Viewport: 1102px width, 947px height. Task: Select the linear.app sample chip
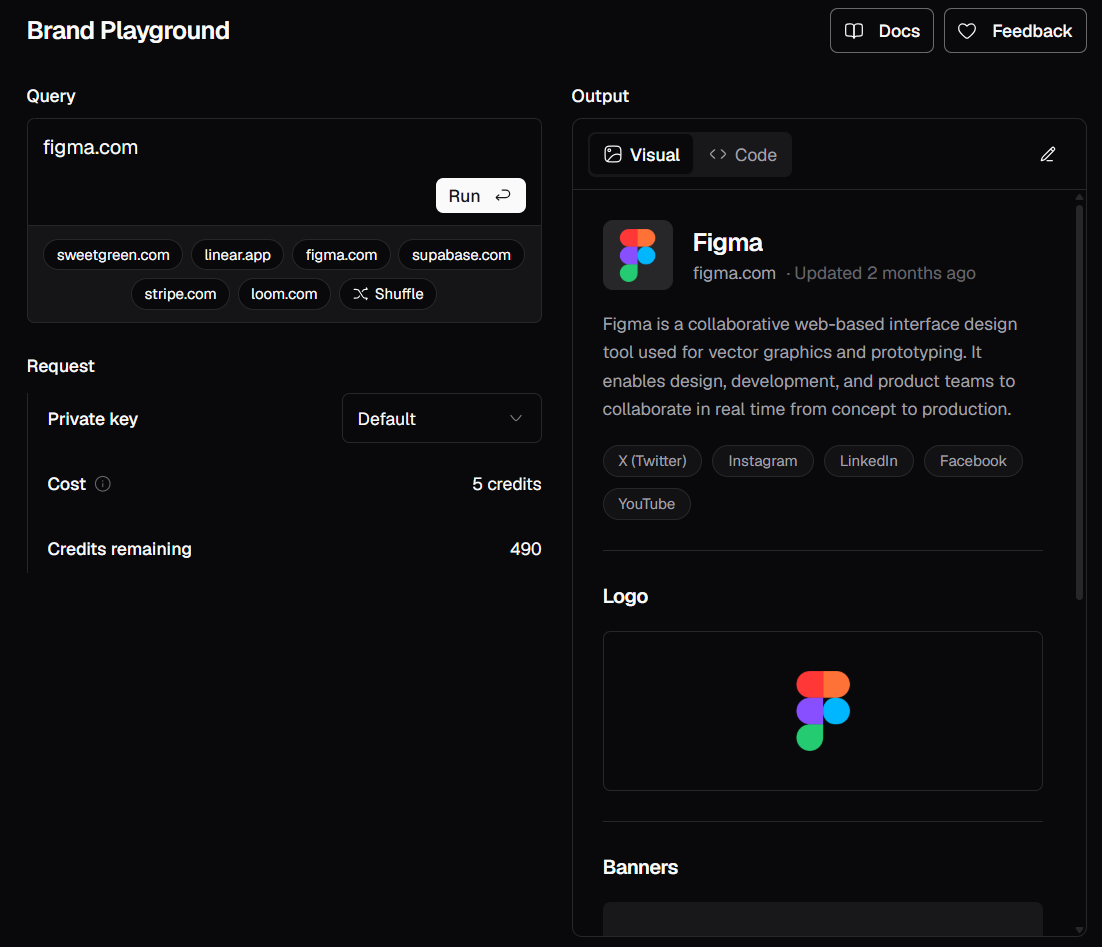click(238, 255)
